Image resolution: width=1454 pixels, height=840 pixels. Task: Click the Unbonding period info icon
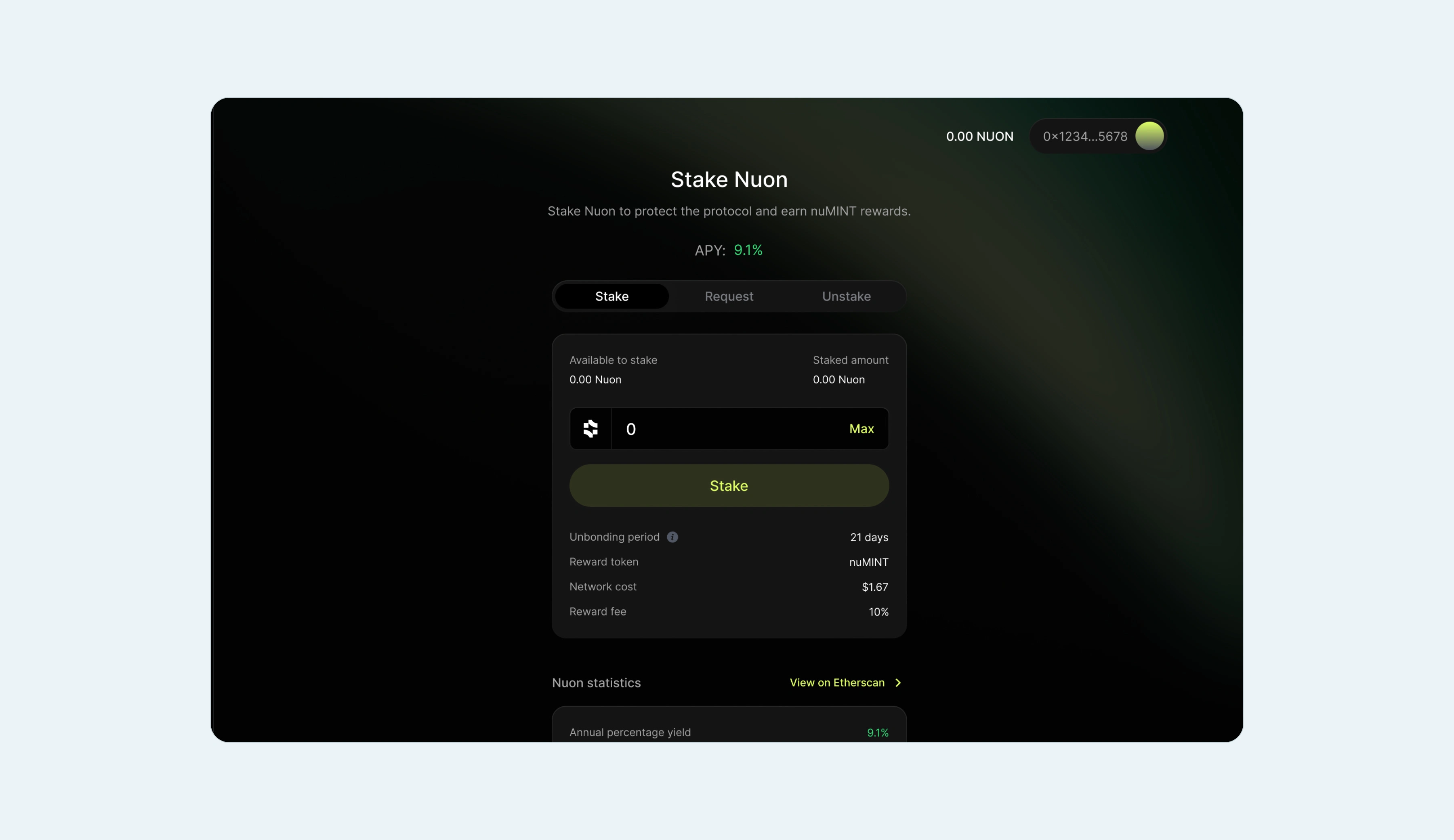[x=672, y=537]
